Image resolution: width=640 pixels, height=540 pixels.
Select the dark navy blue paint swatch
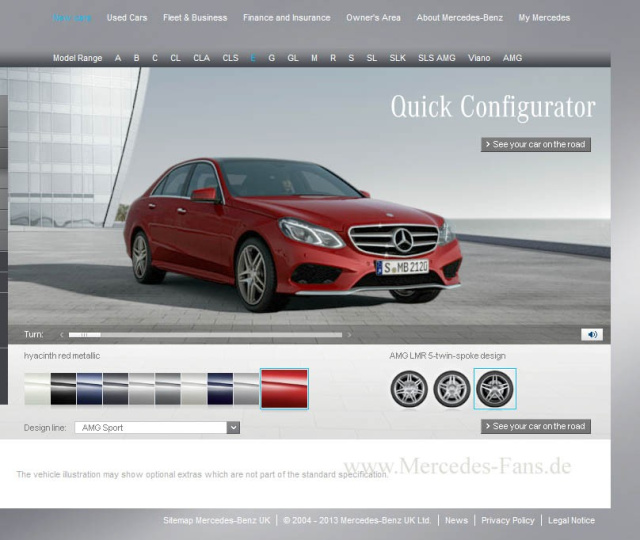220,389
